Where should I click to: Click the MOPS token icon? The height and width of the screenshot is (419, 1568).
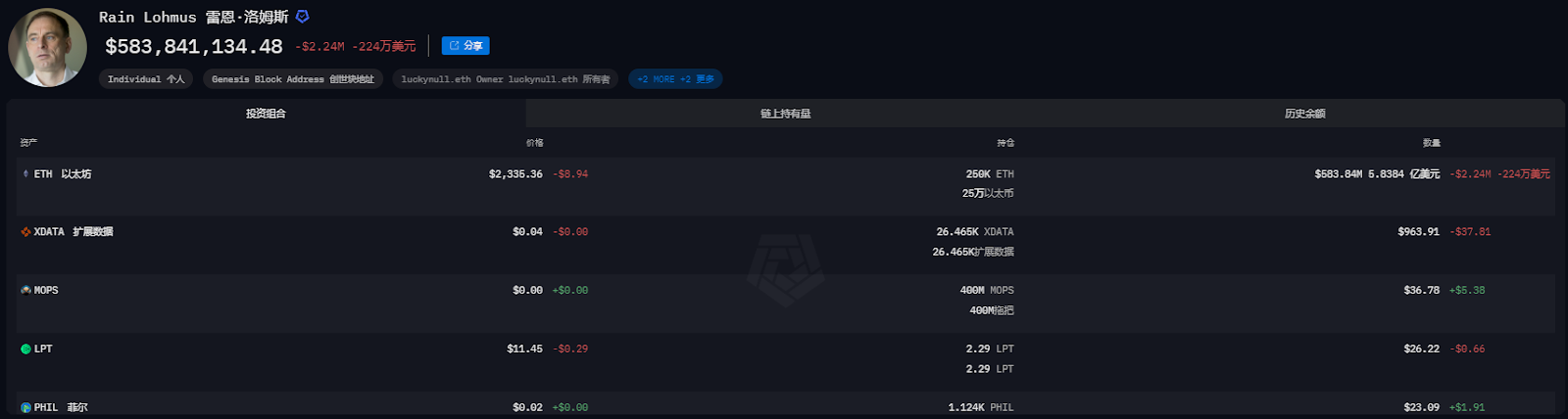25,291
